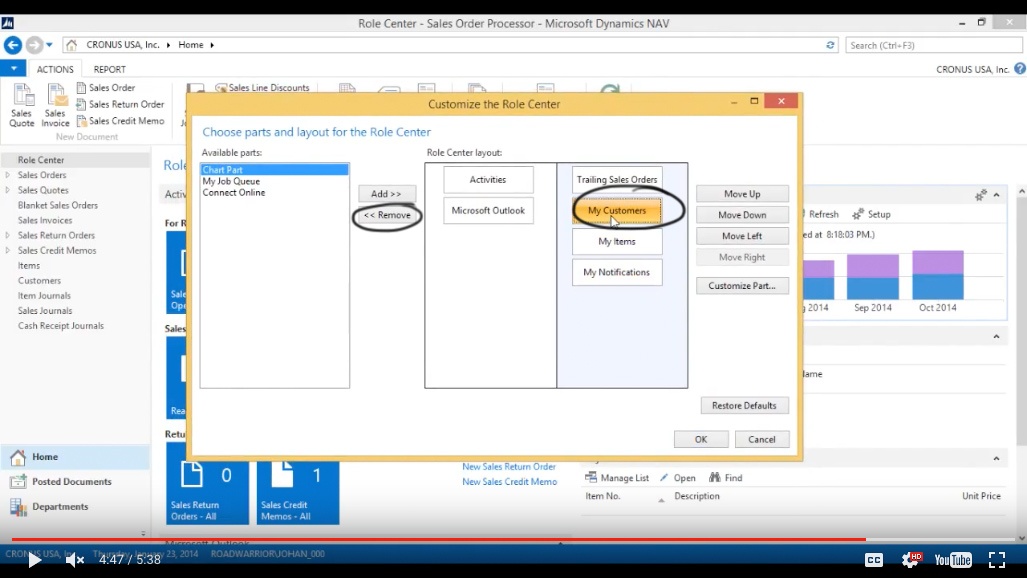Open the application menu dropdown

[13, 68]
